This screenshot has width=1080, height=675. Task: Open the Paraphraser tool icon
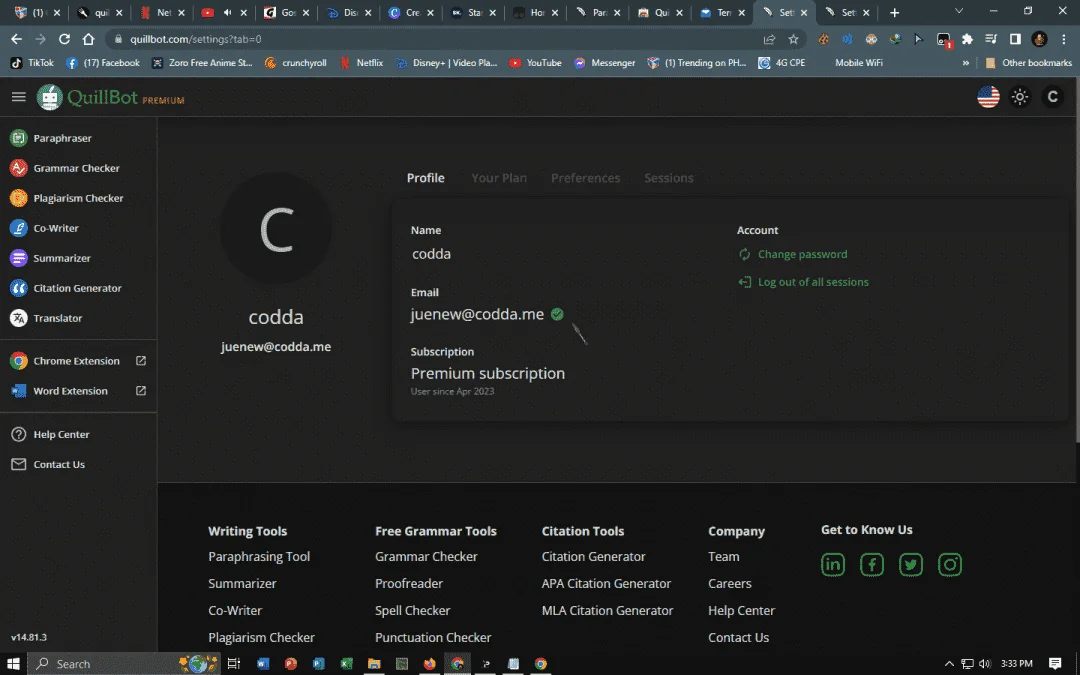19,138
